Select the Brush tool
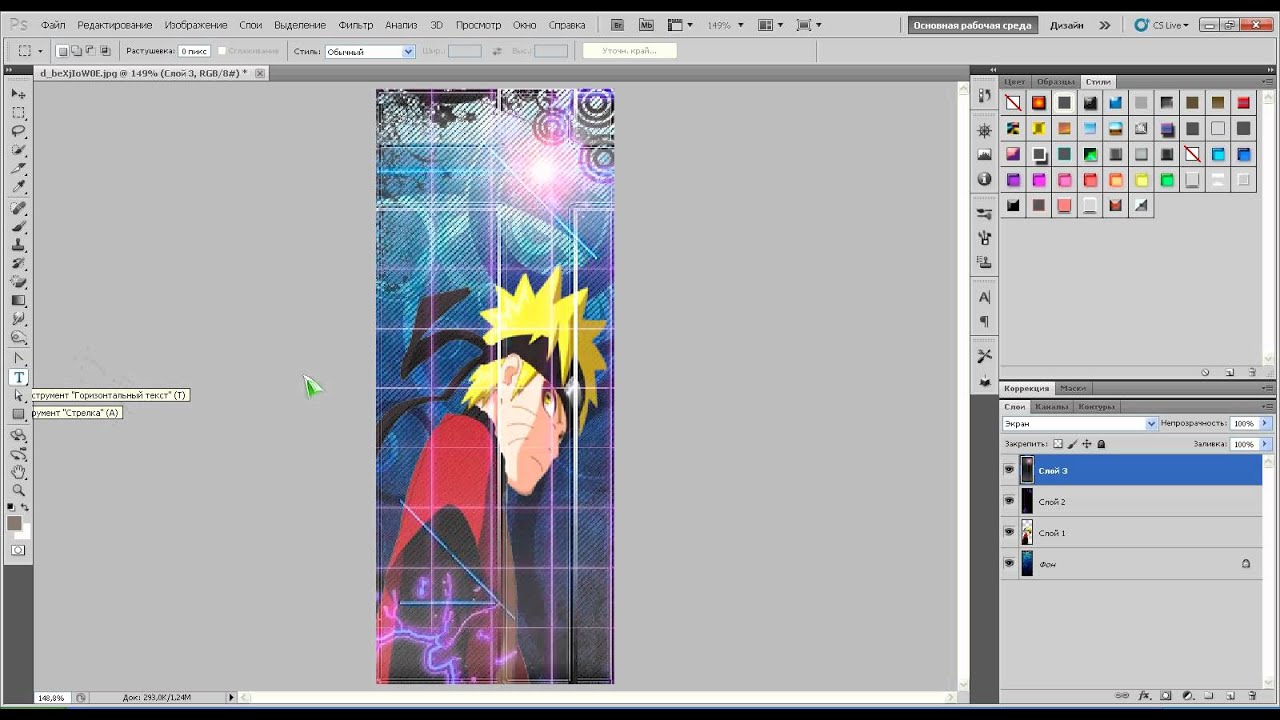1280x720 pixels. click(18, 227)
